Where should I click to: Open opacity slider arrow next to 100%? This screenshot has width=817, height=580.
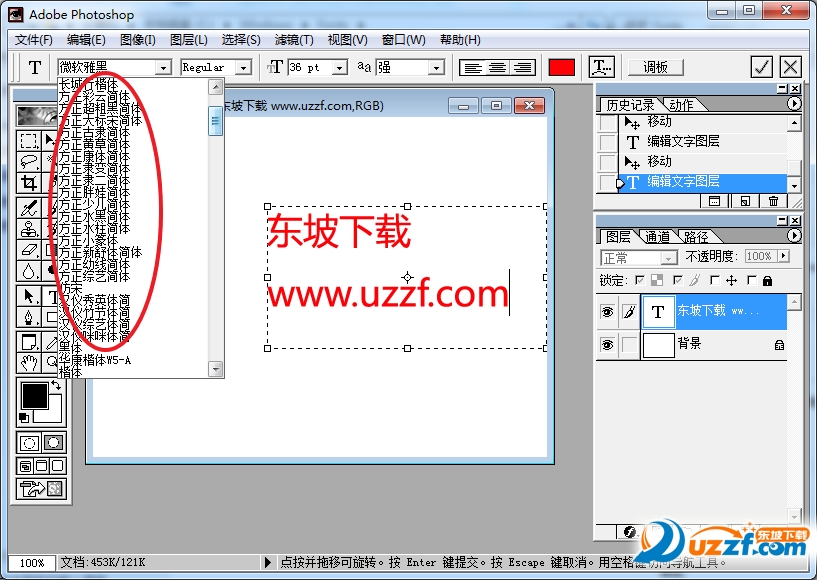[783, 256]
